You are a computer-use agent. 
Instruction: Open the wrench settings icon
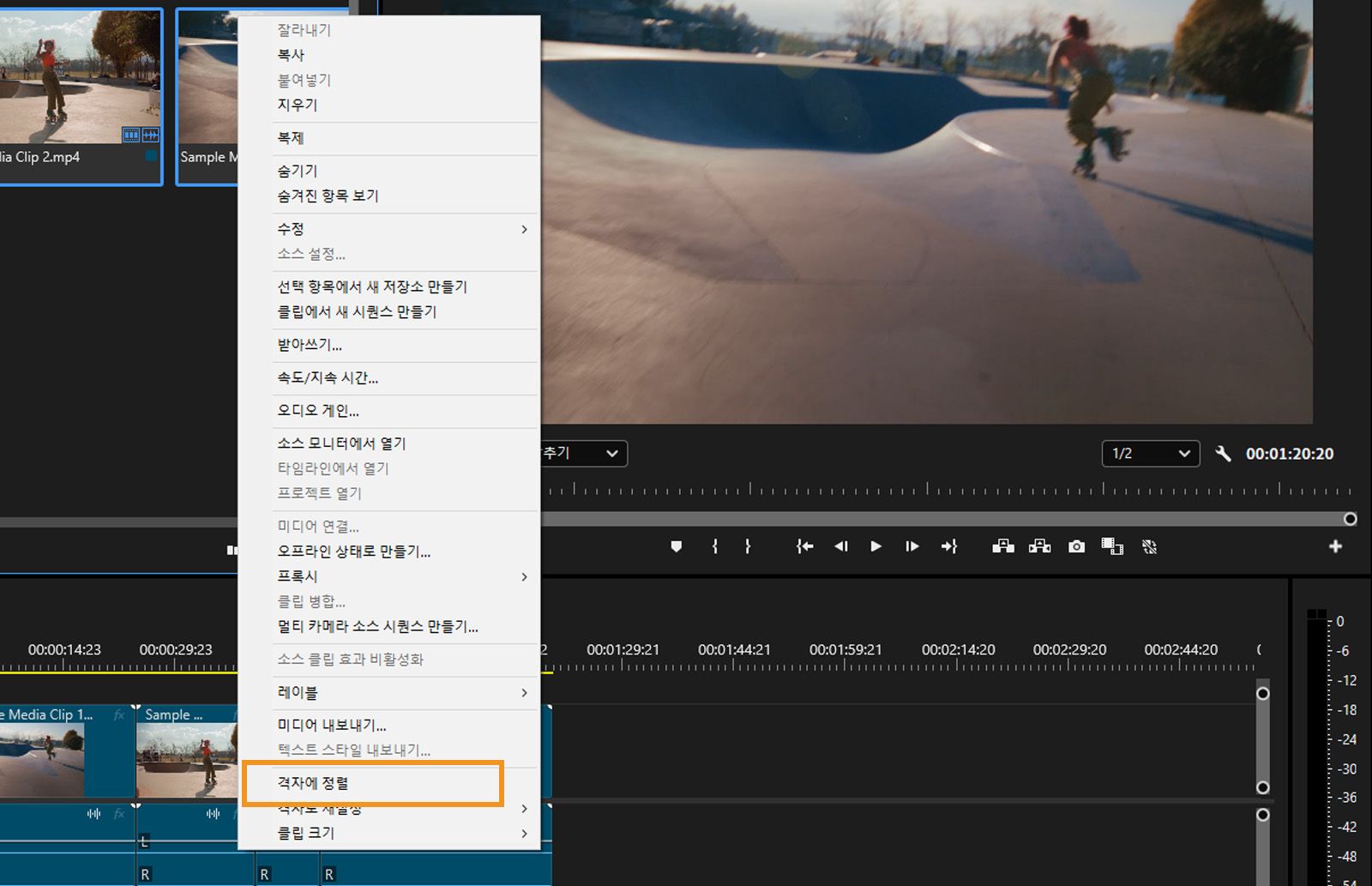[x=1224, y=454]
